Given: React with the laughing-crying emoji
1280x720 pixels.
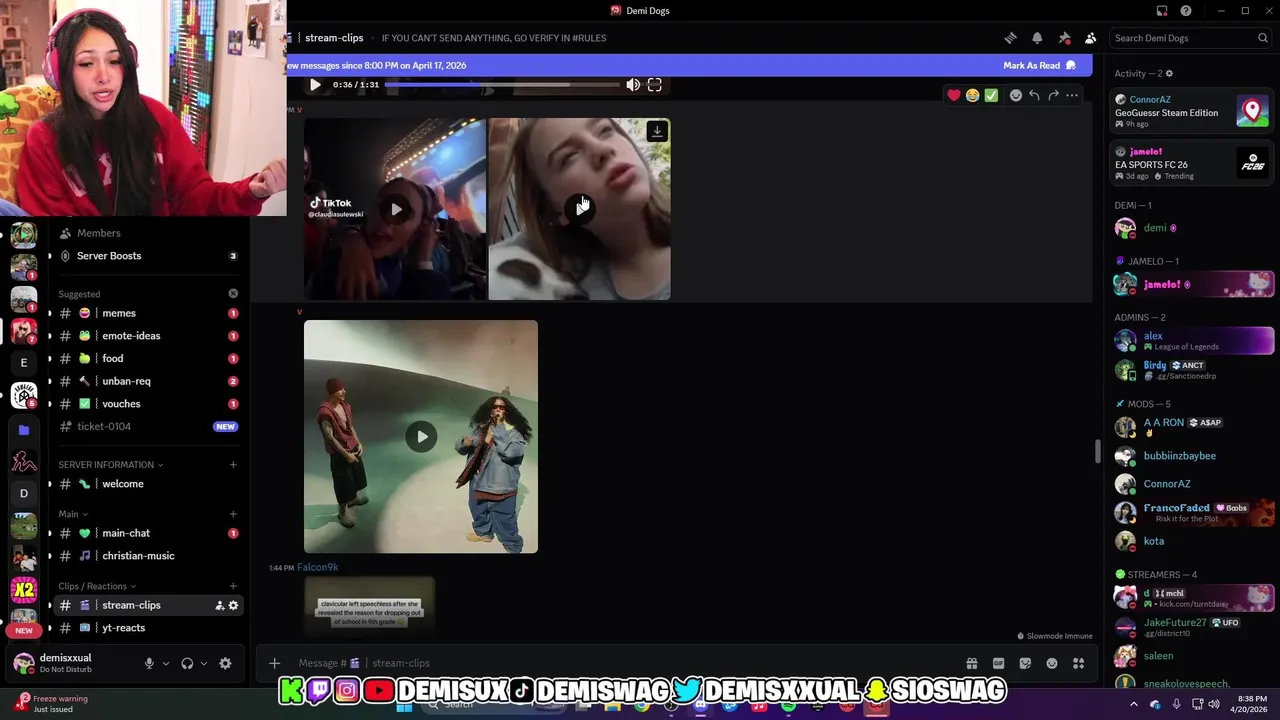Looking at the screenshot, I should [972, 95].
